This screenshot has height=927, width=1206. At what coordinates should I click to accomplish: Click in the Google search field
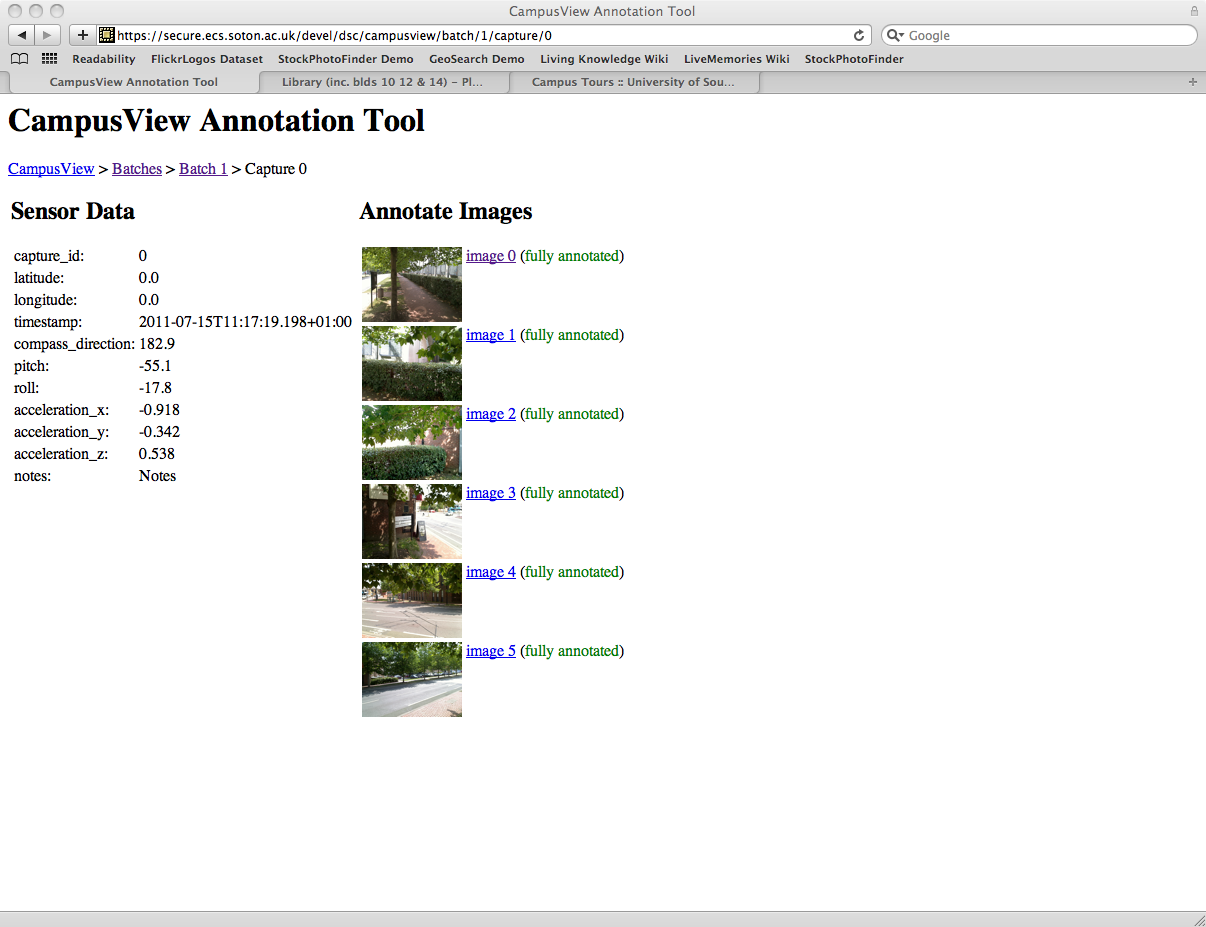click(x=1045, y=35)
